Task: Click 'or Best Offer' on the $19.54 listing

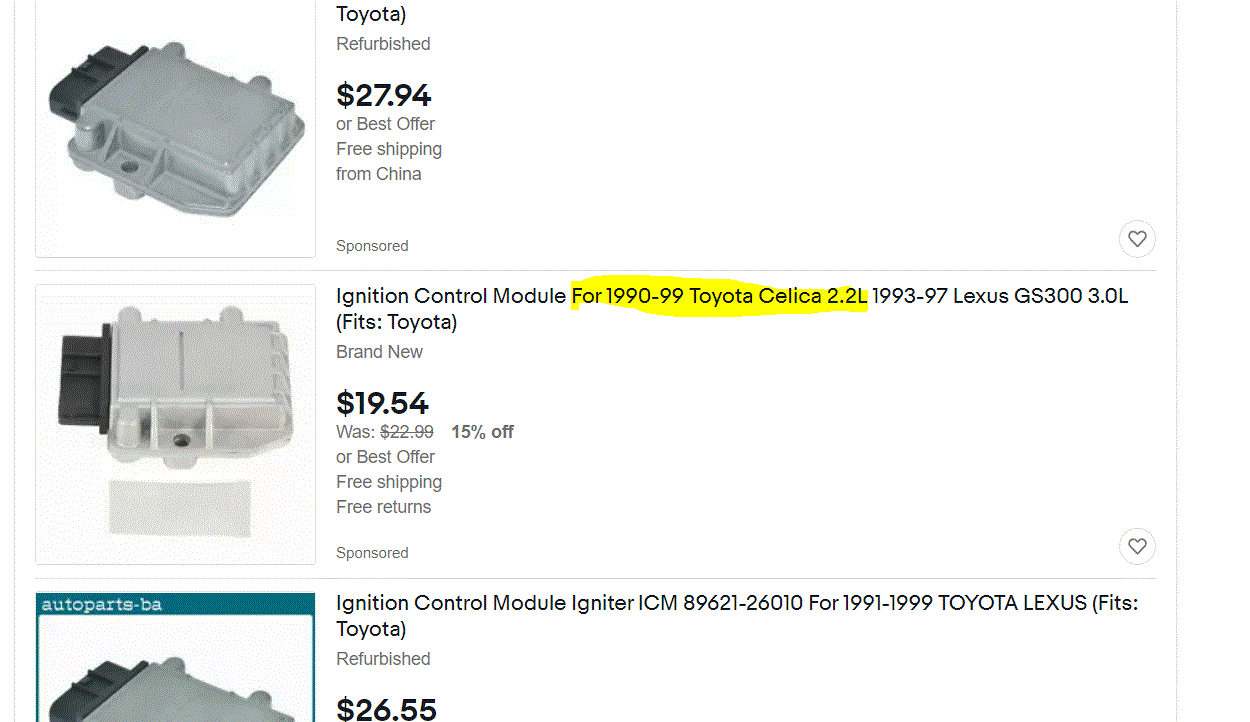Action: (385, 457)
